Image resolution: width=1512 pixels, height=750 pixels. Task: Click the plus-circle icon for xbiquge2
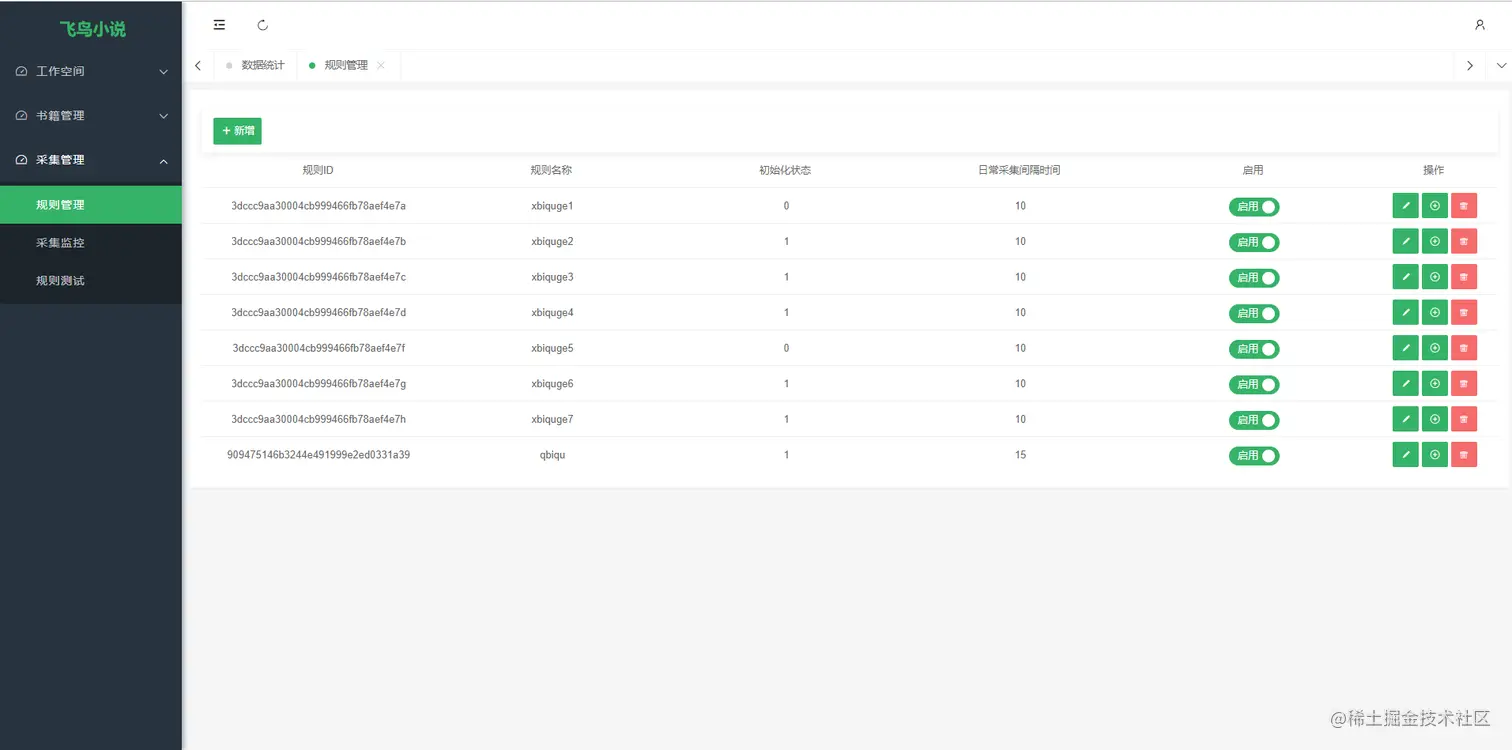pos(1435,241)
